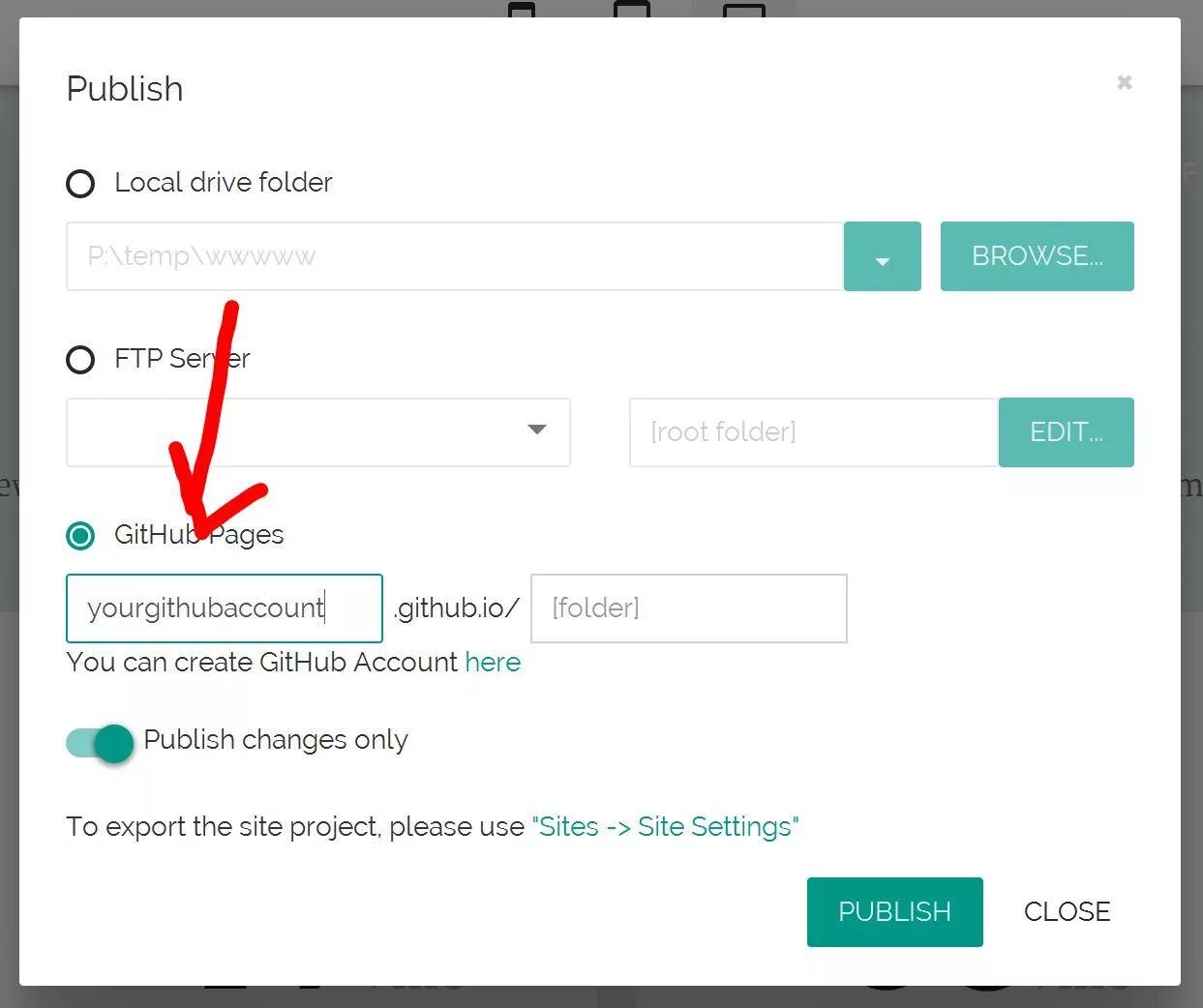Click the Publish dialog title text
This screenshot has height=1008, width=1203.
[x=125, y=89]
